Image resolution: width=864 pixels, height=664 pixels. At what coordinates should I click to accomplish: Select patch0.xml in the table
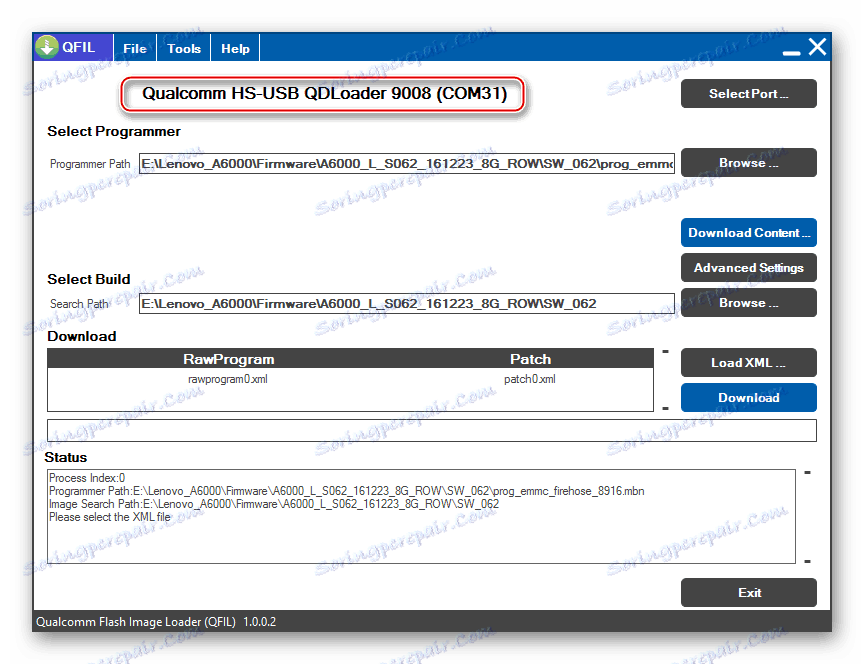pos(530,379)
